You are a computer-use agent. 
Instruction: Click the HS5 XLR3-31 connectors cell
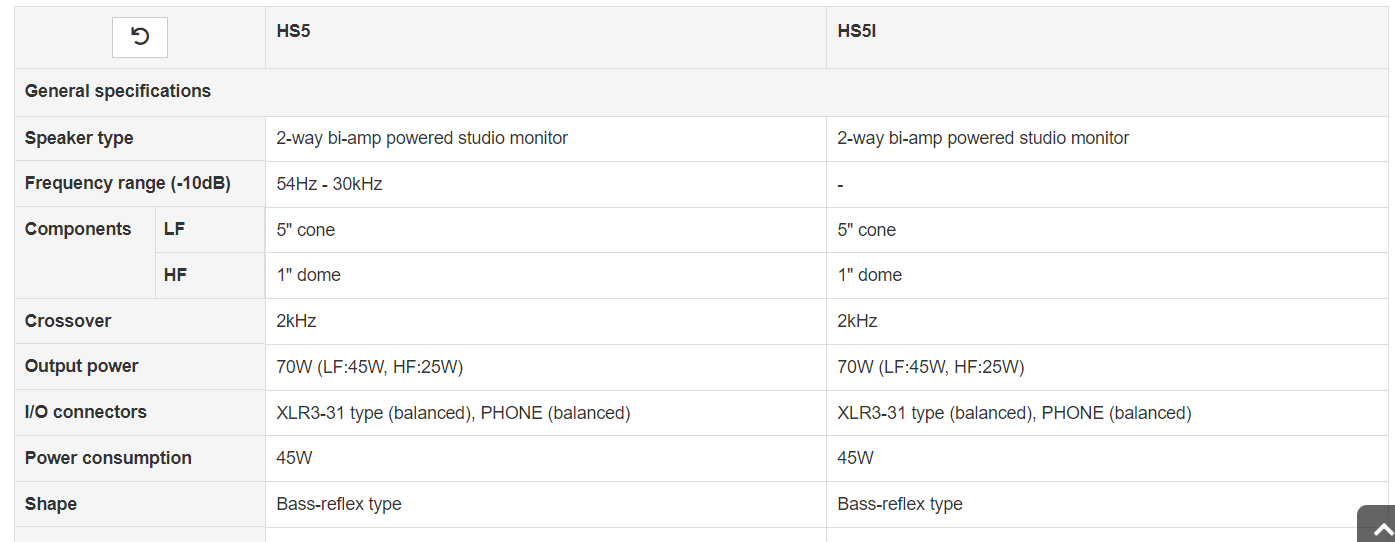pyautogui.click(x=453, y=413)
